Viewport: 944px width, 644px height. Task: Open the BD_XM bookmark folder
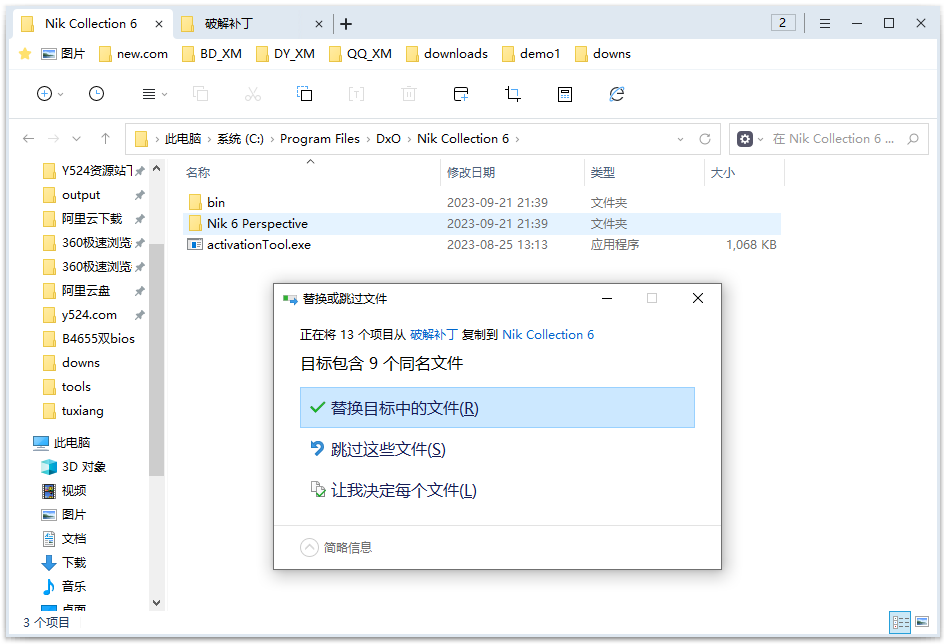pyautogui.click(x=212, y=54)
